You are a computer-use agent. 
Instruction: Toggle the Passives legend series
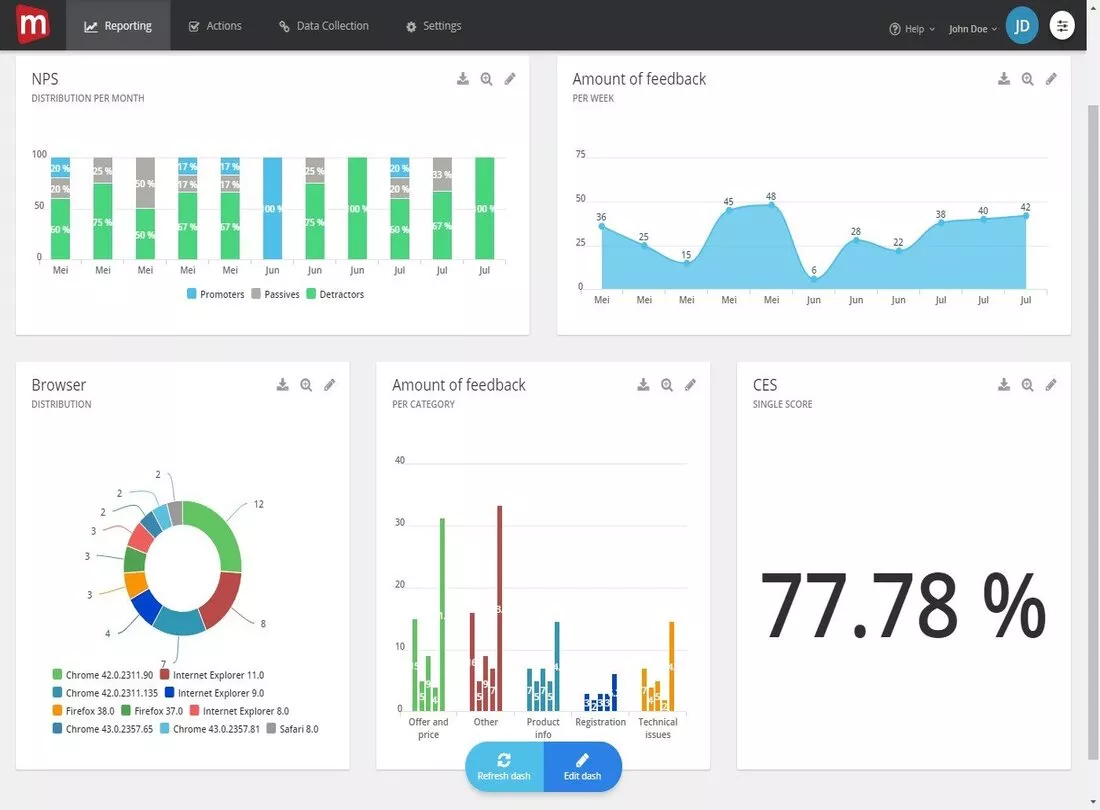(x=276, y=294)
